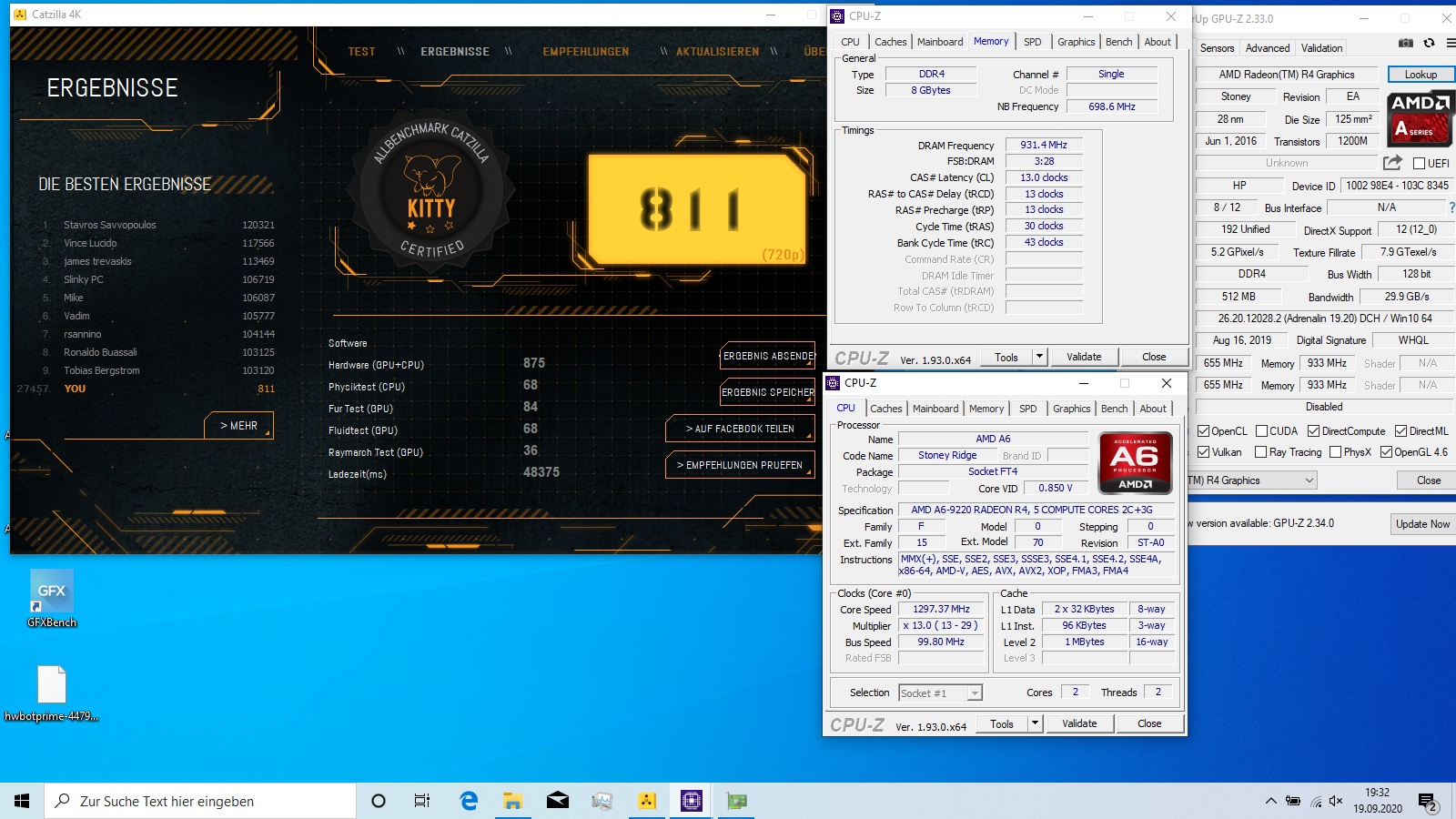Click the Tools button in the lower CPU-Z window
1456x819 pixels.
[x=1002, y=723]
